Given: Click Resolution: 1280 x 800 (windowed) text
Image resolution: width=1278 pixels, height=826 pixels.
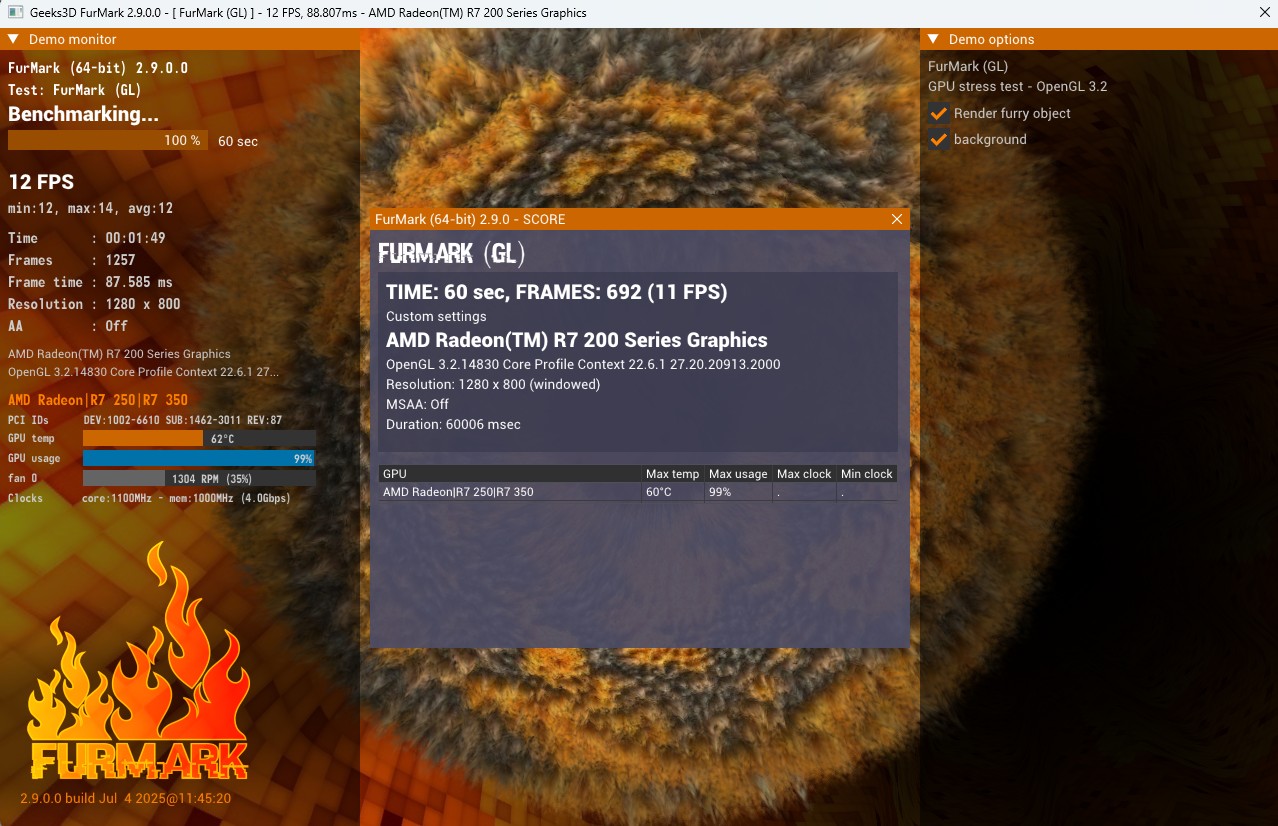Looking at the screenshot, I should click(x=493, y=385).
